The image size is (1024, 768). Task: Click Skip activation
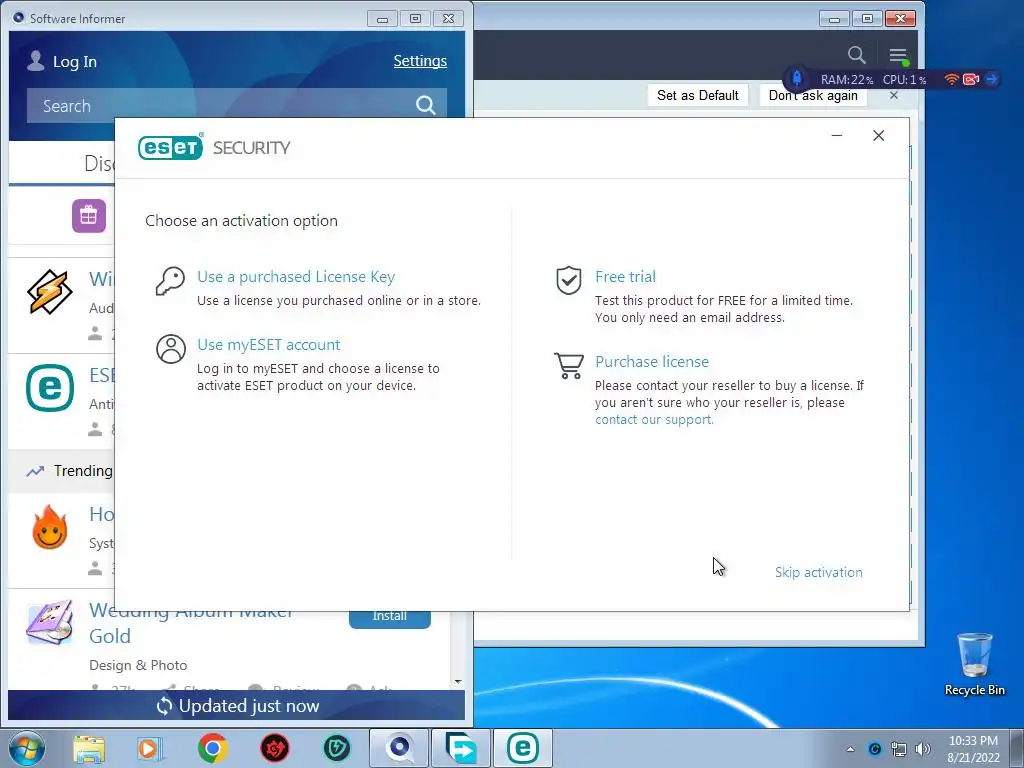coord(818,572)
